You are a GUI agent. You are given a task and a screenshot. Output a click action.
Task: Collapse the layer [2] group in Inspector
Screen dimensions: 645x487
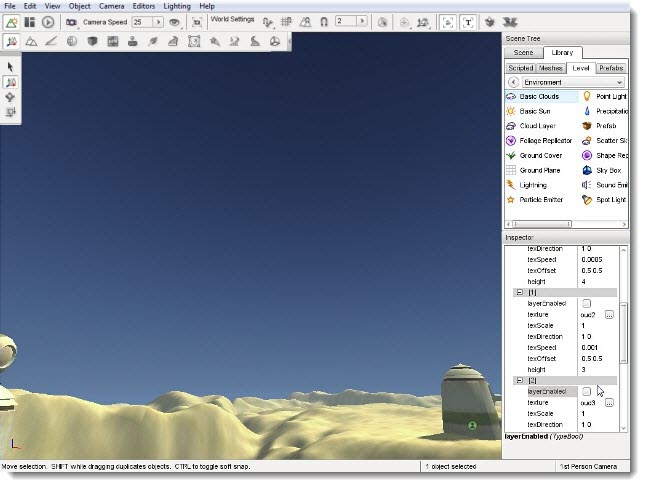pos(518,381)
